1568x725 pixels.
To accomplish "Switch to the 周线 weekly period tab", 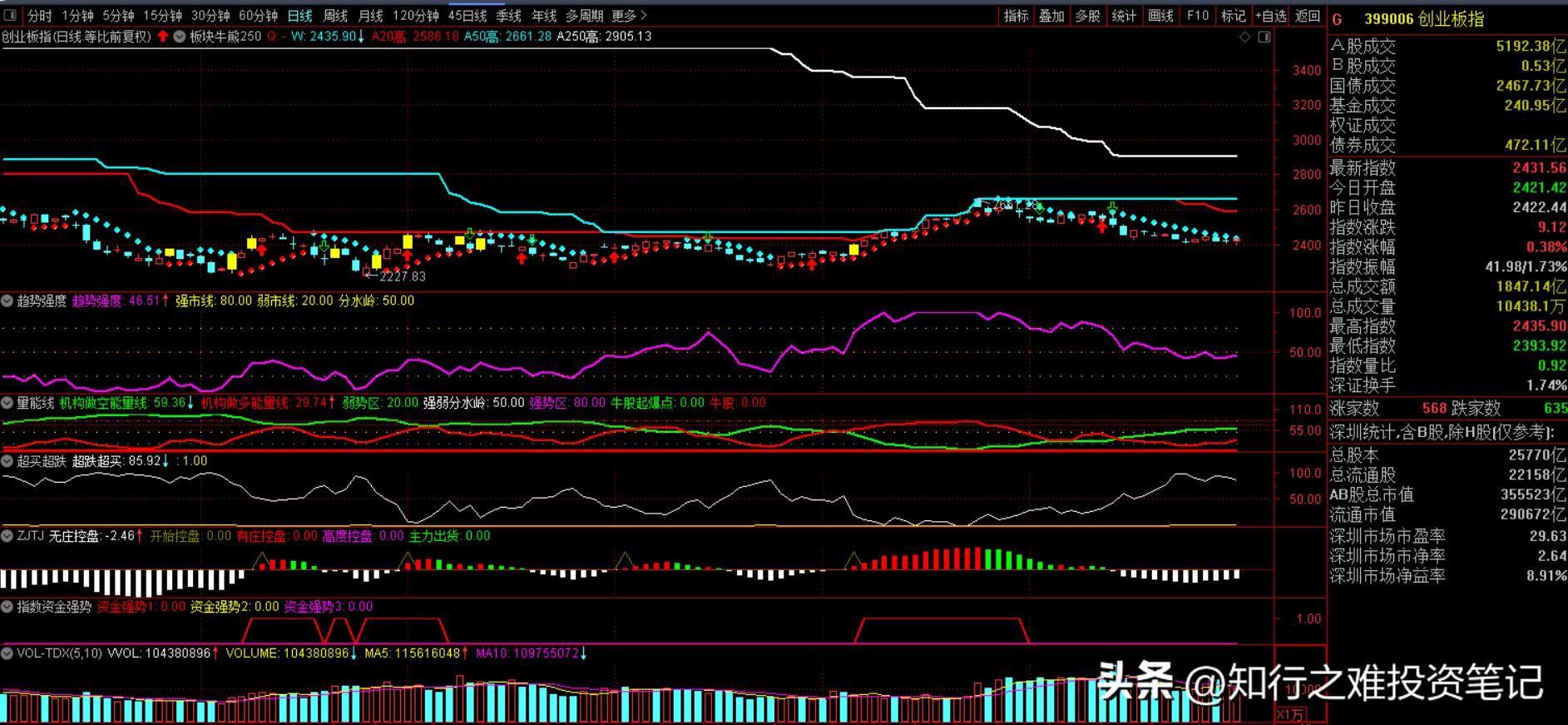I will (335, 16).
